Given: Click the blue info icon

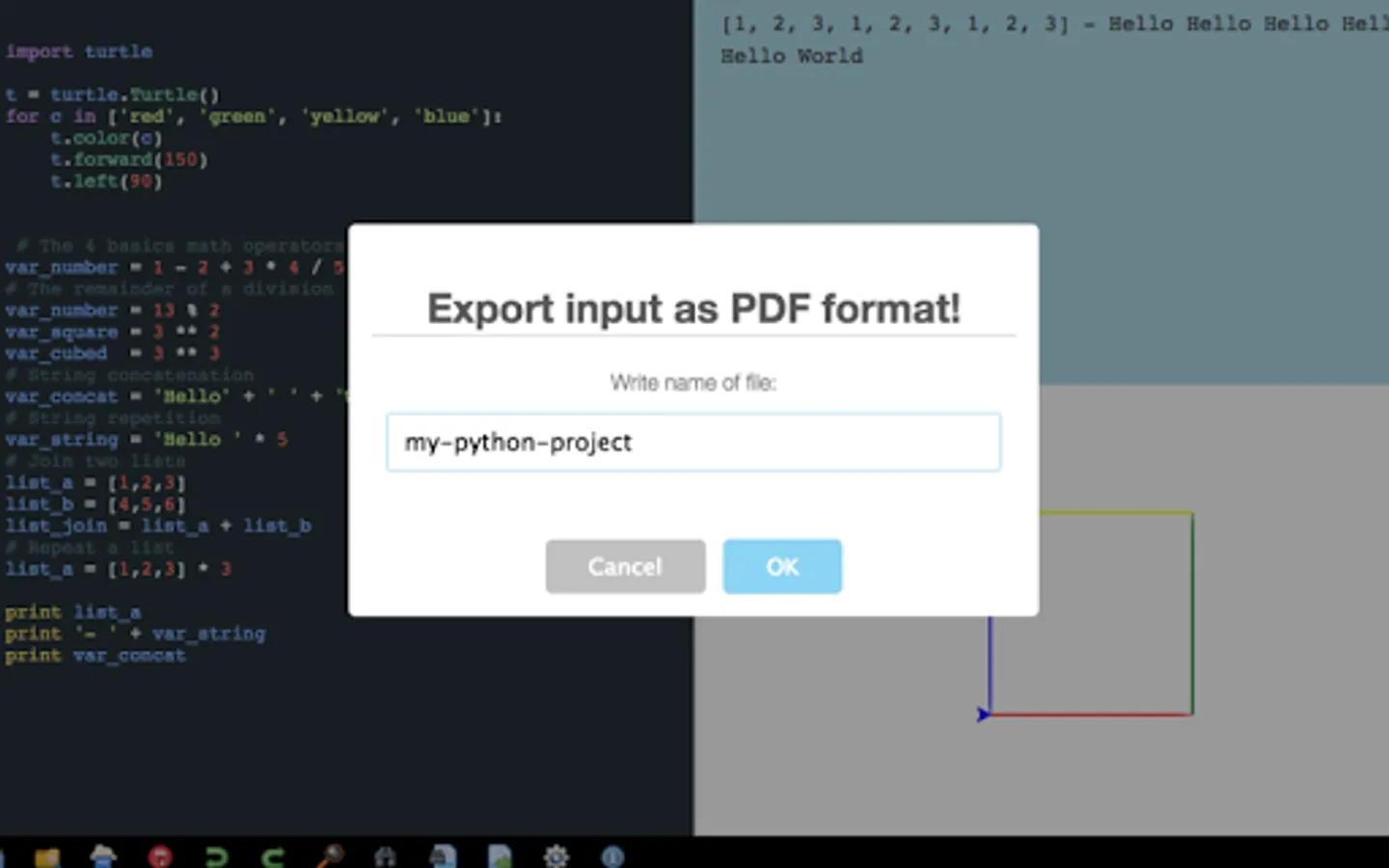Looking at the screenshot, I should tap(613, 855).
